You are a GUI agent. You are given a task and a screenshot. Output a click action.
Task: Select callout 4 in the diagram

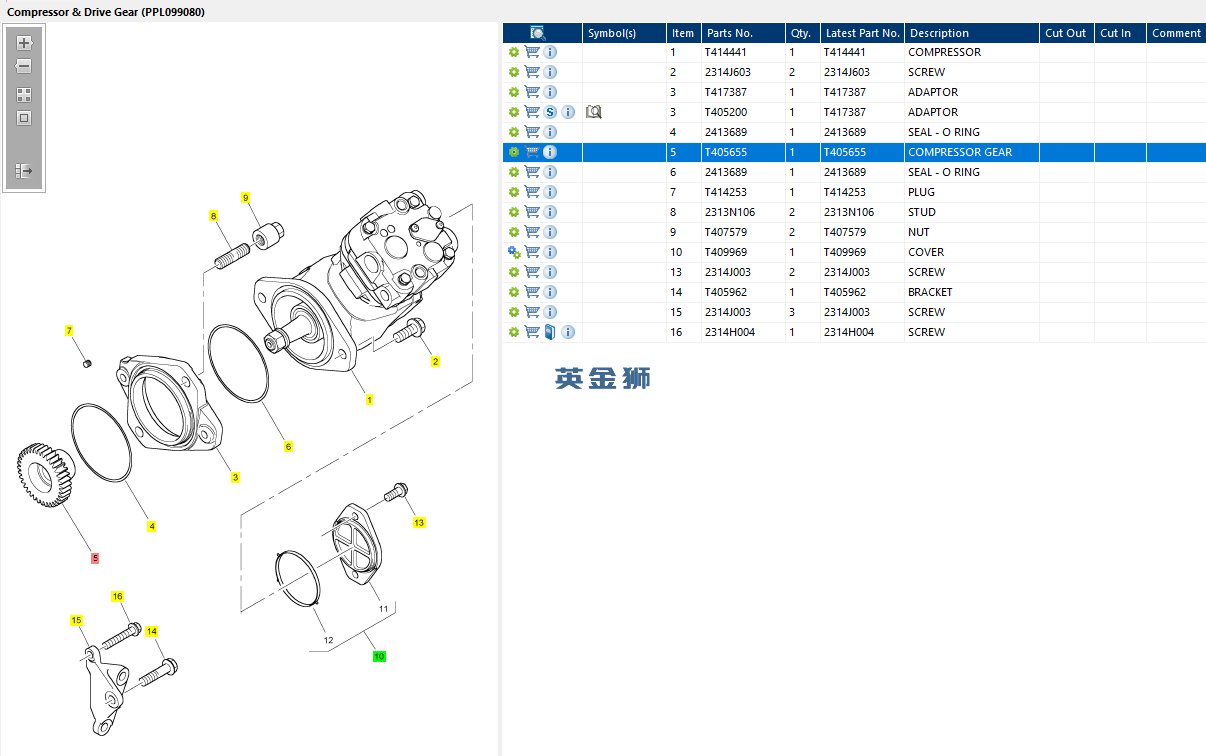point(151,526)
